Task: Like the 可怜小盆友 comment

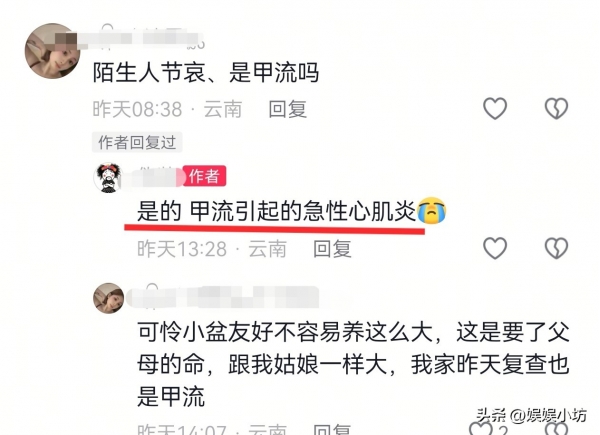Action: coord(481,428)
